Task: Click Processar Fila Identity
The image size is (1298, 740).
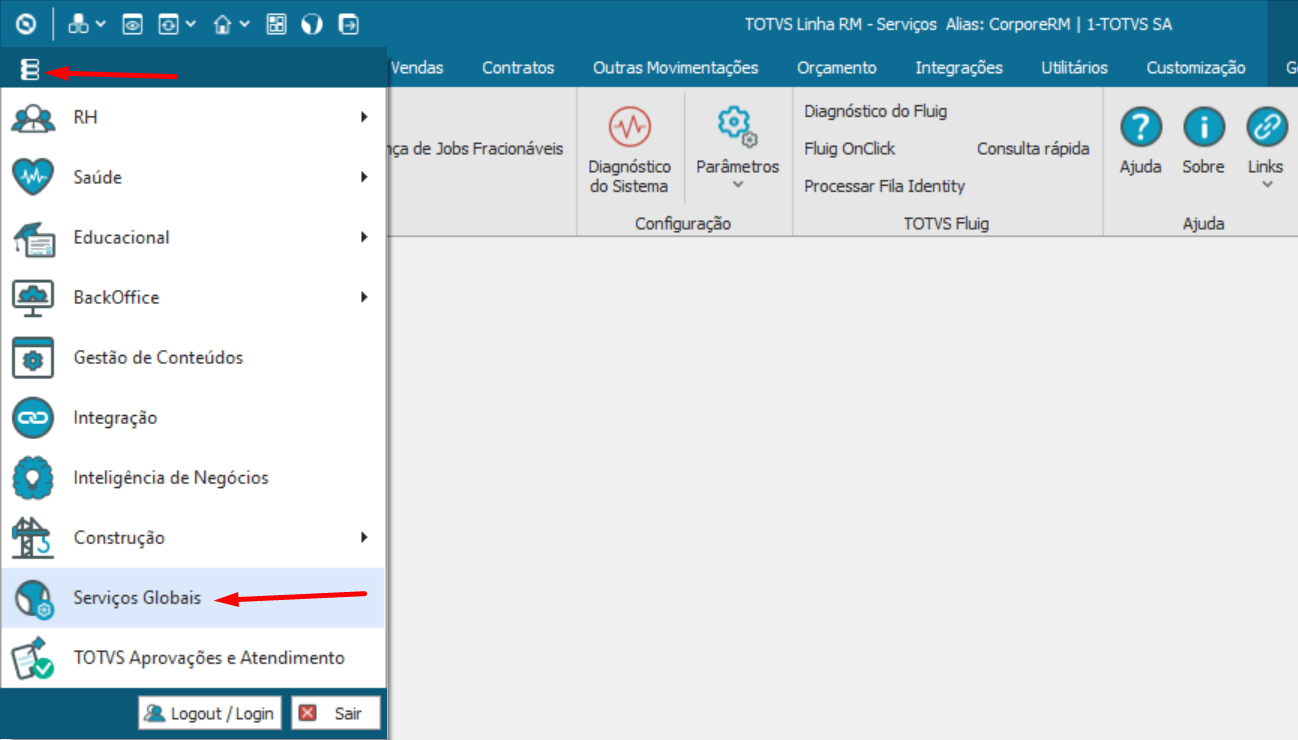Action: [885, 186]
